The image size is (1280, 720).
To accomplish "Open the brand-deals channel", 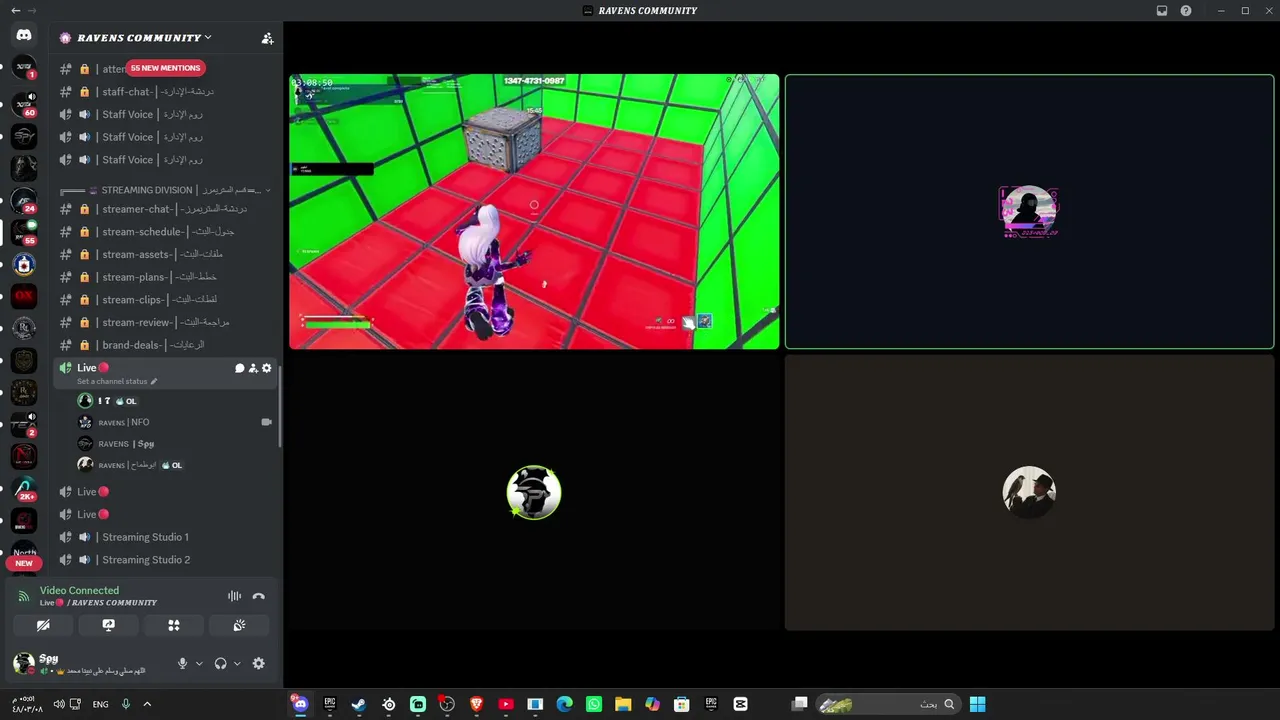I will [166, 345].
